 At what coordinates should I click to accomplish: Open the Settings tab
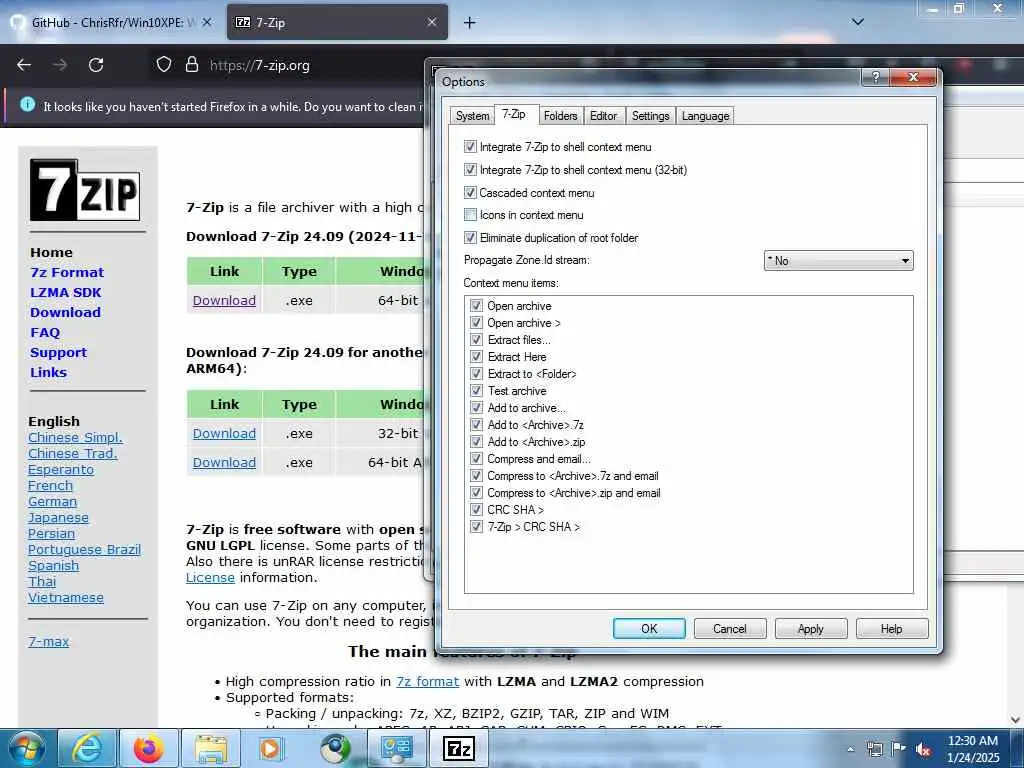(650, 116)
